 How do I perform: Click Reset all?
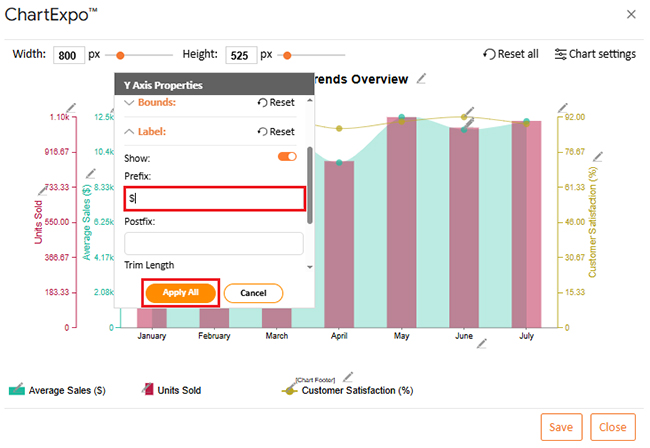(511, 54)
